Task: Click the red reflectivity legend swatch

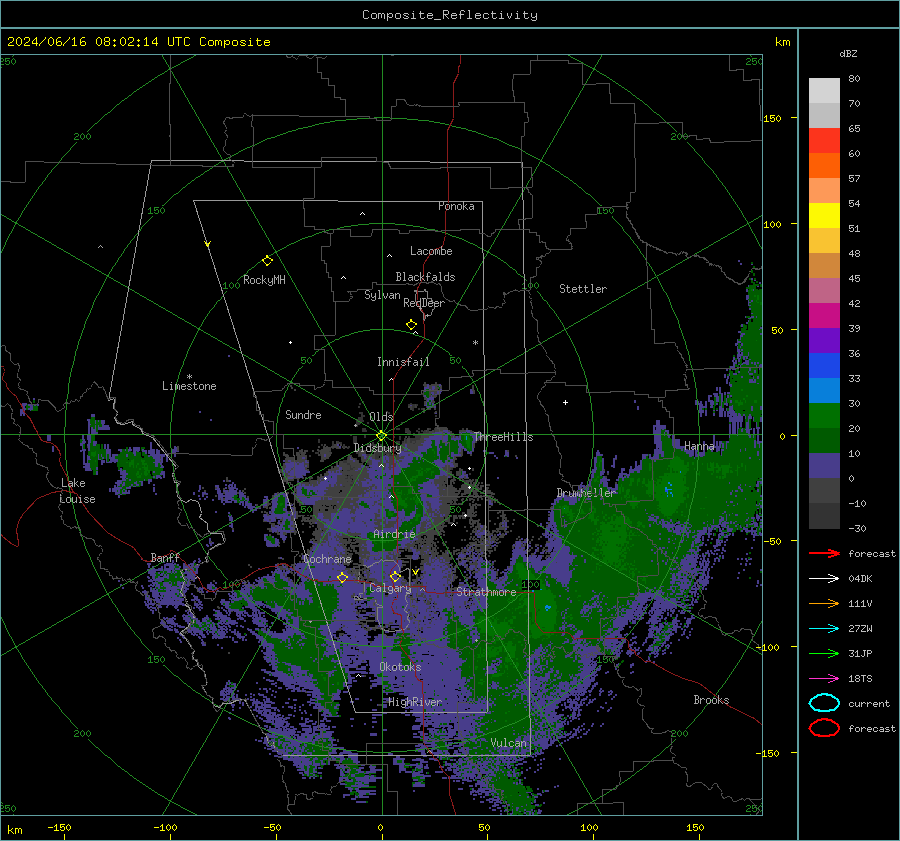Action: [824, 141]
